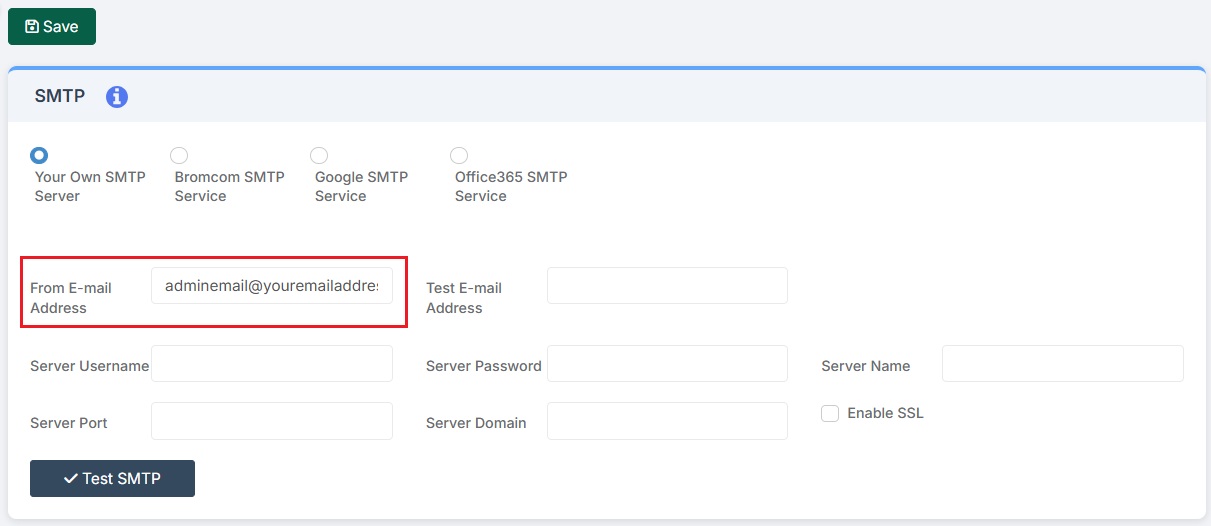Screen dimensions: 1211x526
Task: Focus the Server Password input field
Action: pyautogui.click(x=667, y=364)
